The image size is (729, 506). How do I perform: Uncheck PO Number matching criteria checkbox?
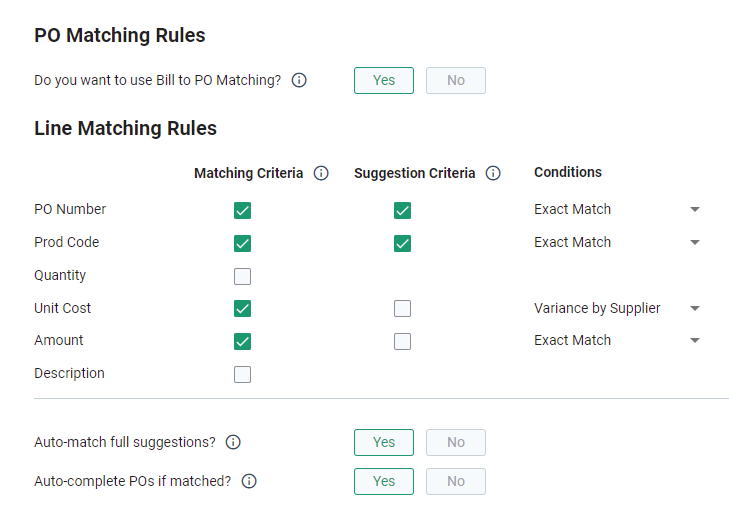point(242,210)
